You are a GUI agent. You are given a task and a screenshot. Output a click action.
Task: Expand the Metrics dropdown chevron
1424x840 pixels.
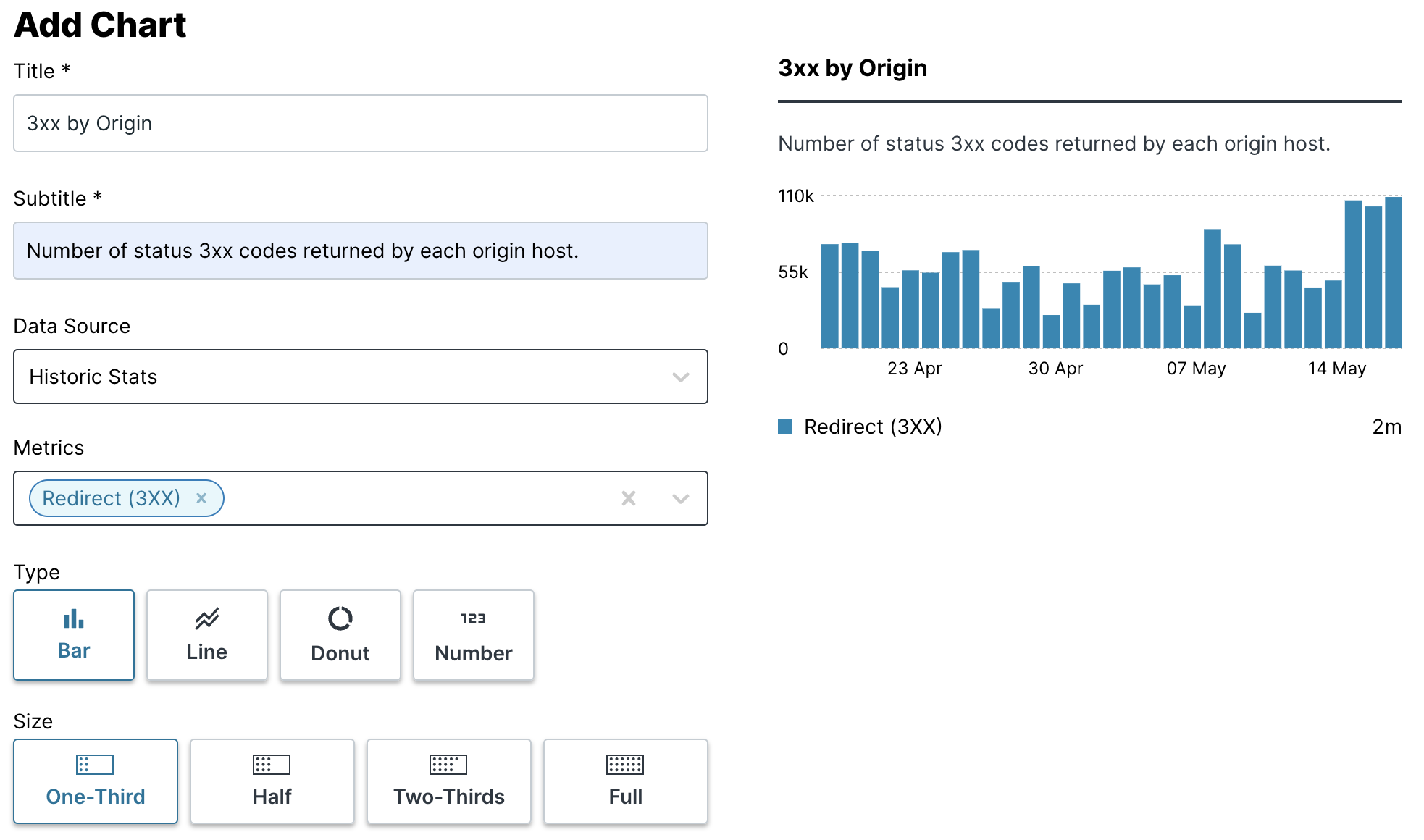click(x=679, y=498)
